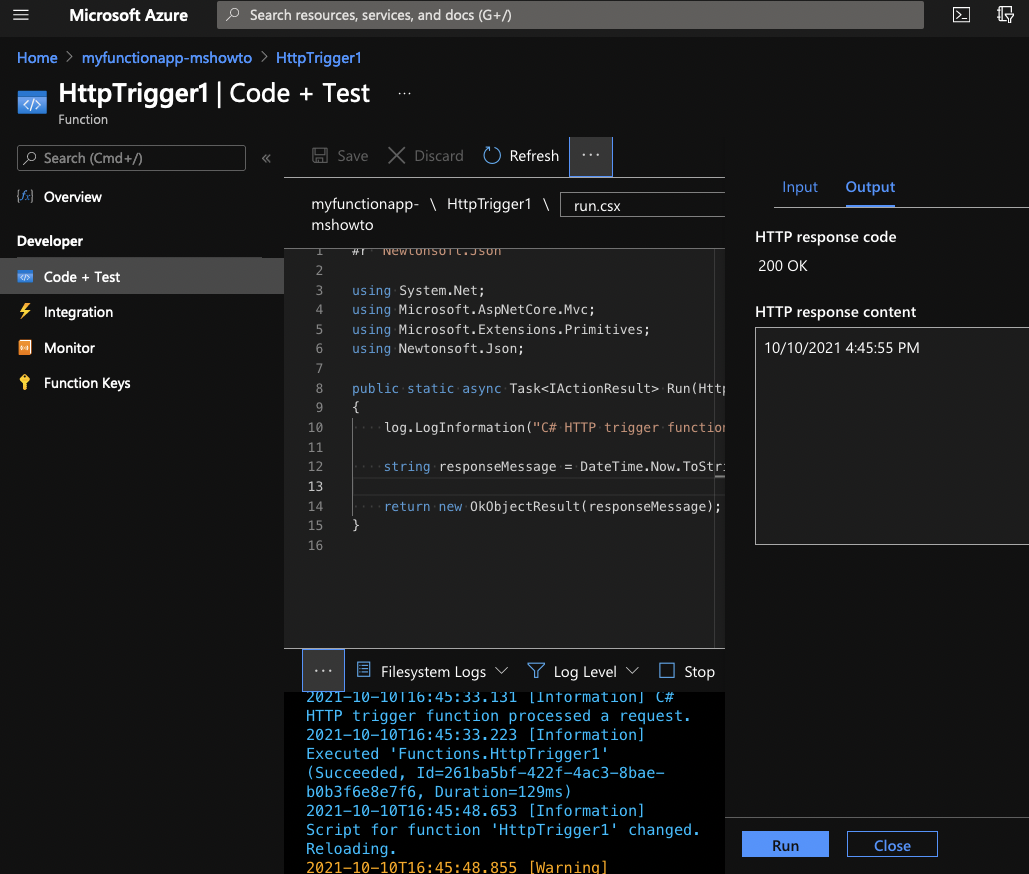Click the Run button
The image size is (1029, 874).
click(785, 844)
